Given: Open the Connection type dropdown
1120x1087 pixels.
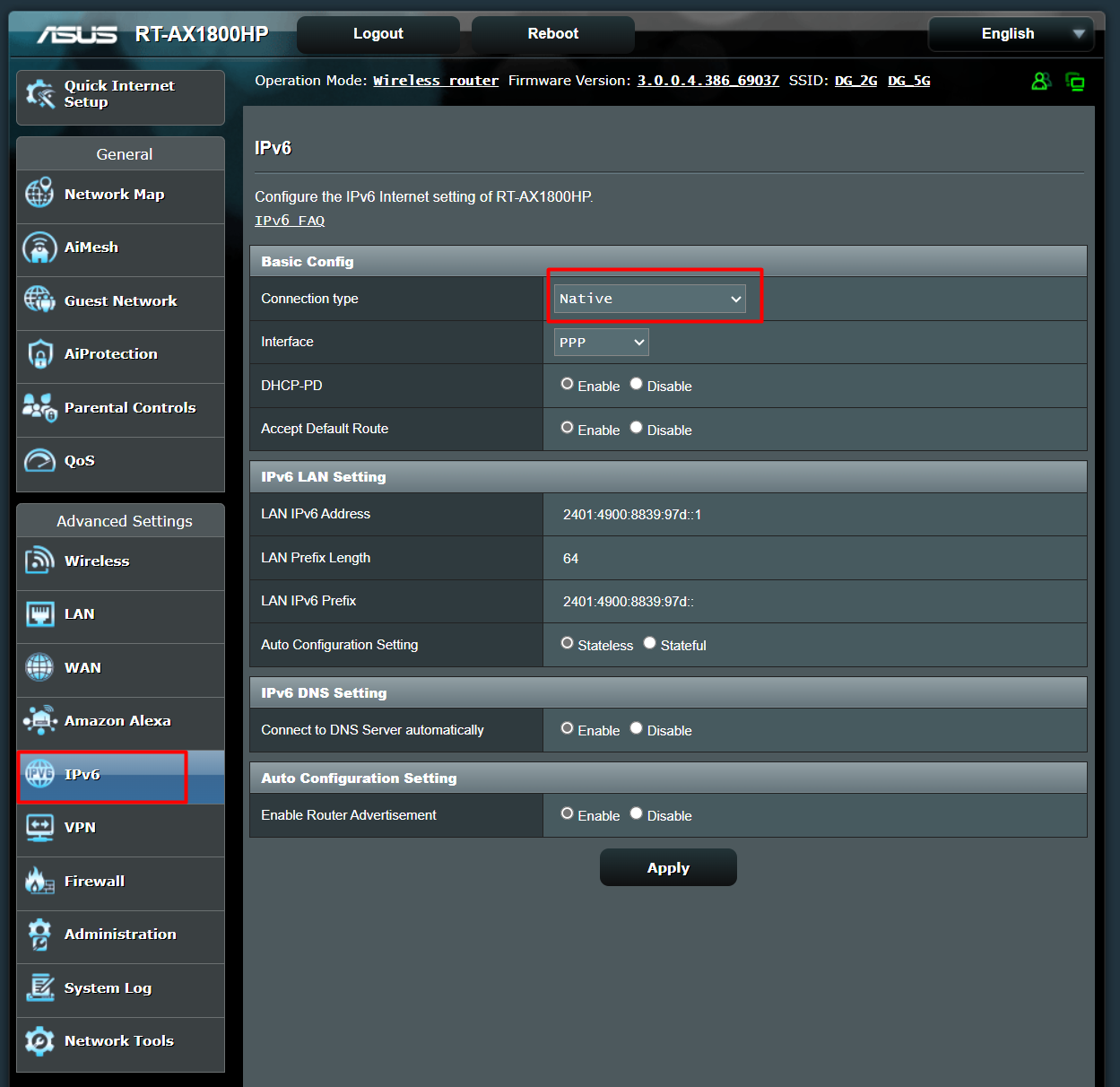Looking at the screenshot, I should click(x=649, y=299).
